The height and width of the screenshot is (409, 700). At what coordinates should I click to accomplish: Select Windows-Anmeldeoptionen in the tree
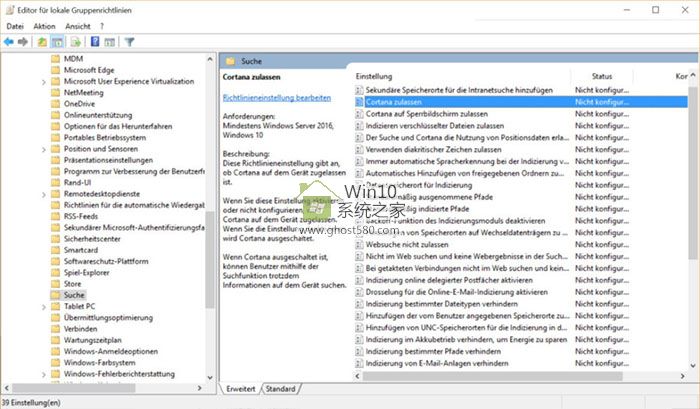tap(111, 351)
